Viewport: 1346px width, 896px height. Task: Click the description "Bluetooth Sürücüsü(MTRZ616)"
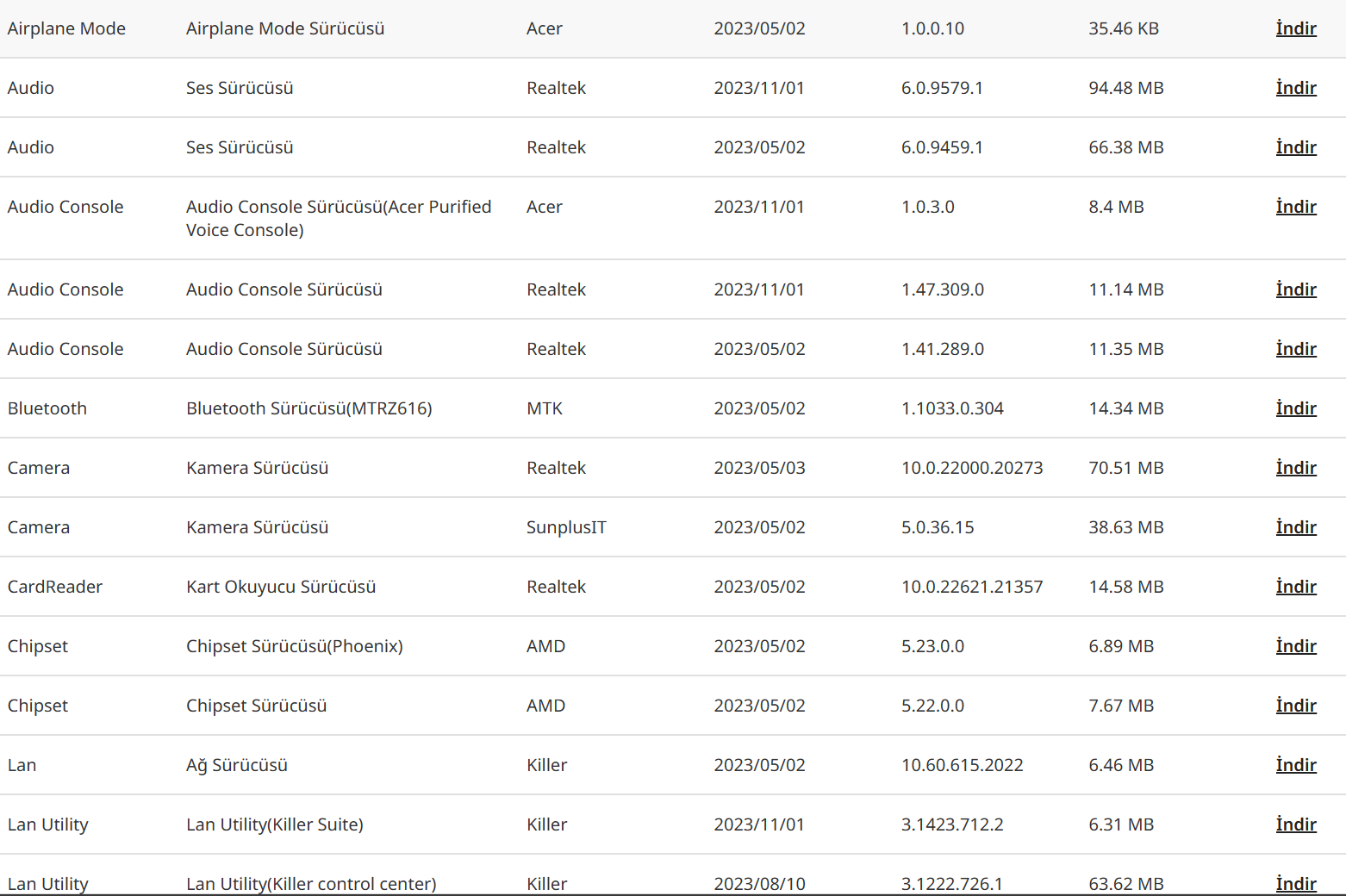[309, 408]
